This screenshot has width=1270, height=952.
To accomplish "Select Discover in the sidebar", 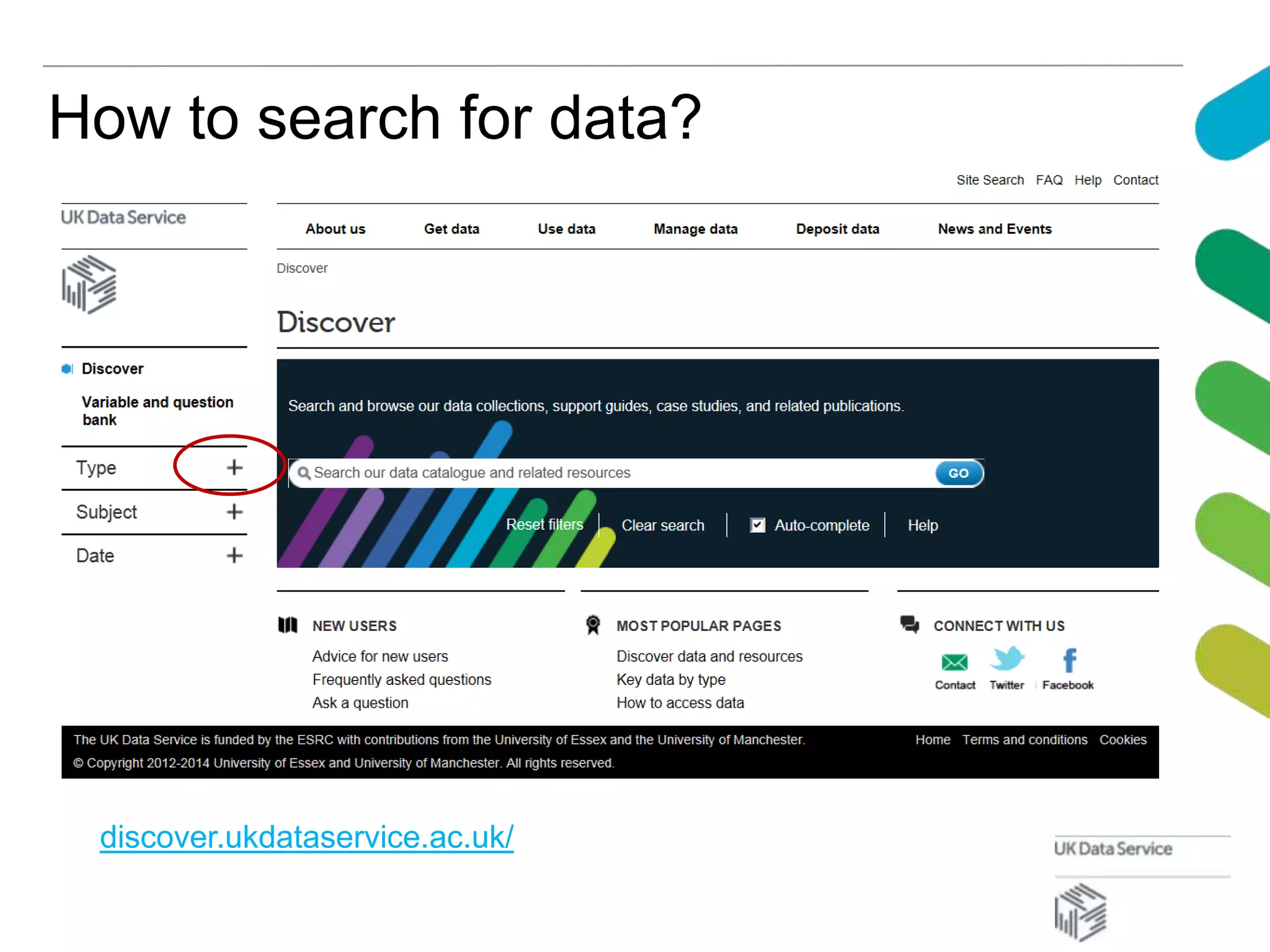I will [112, 369].
